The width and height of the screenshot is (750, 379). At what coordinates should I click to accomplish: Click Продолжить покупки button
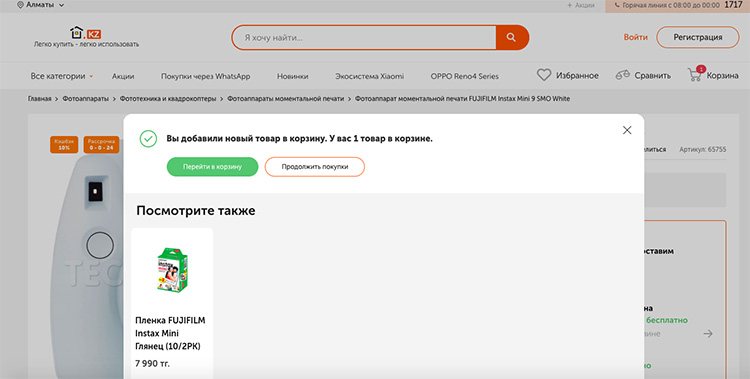[315, 167]
